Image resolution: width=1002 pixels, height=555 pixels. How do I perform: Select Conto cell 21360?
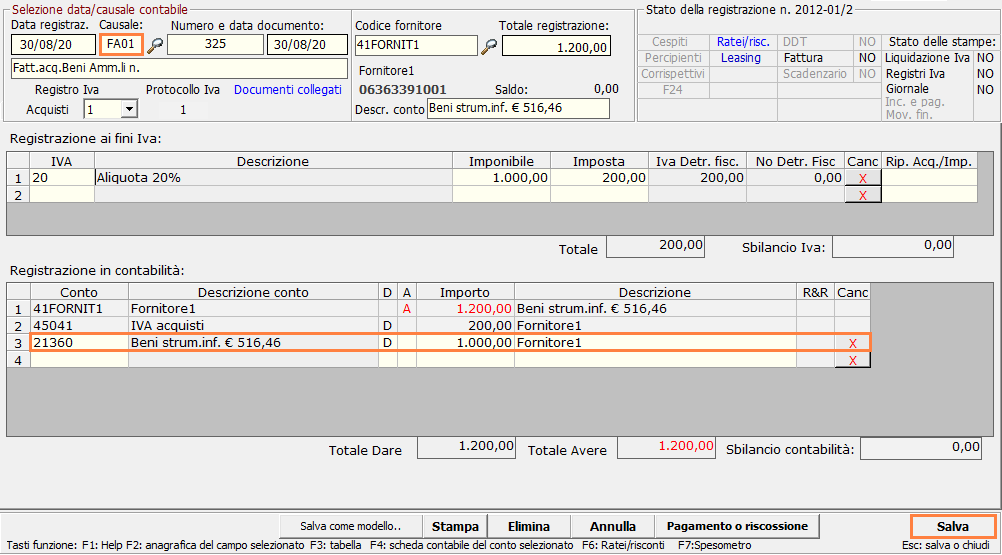click(x=79, y=343)
